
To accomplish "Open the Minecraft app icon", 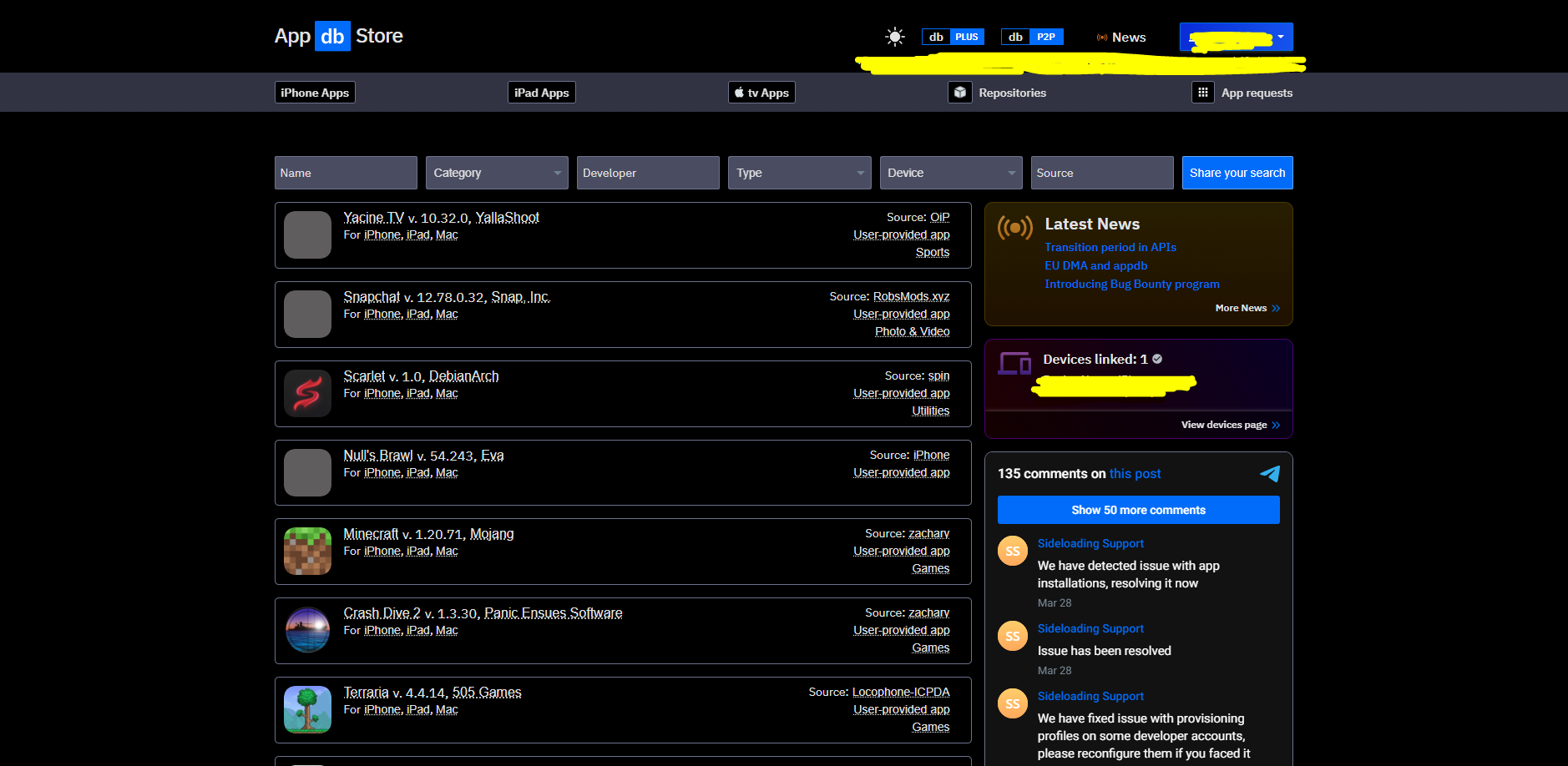I will click(307, 551).
